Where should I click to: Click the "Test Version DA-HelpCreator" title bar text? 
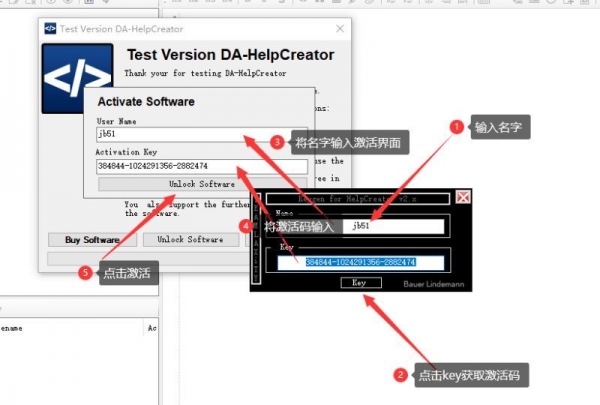(x=122, y=29)
